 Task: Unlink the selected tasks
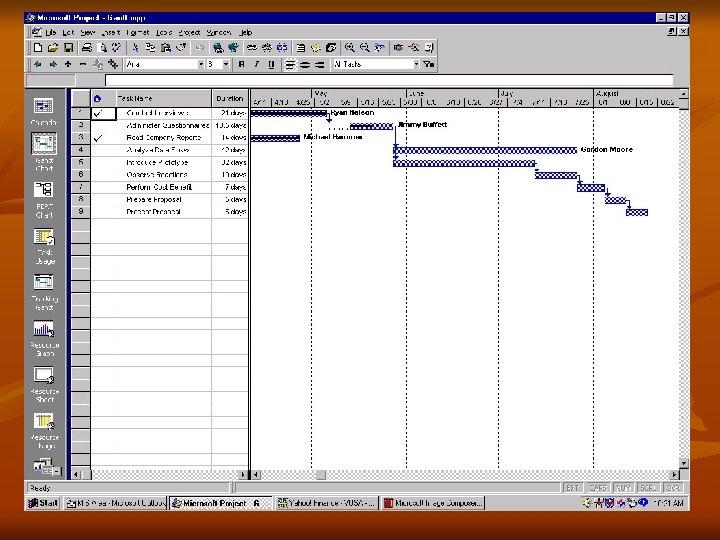267,48
